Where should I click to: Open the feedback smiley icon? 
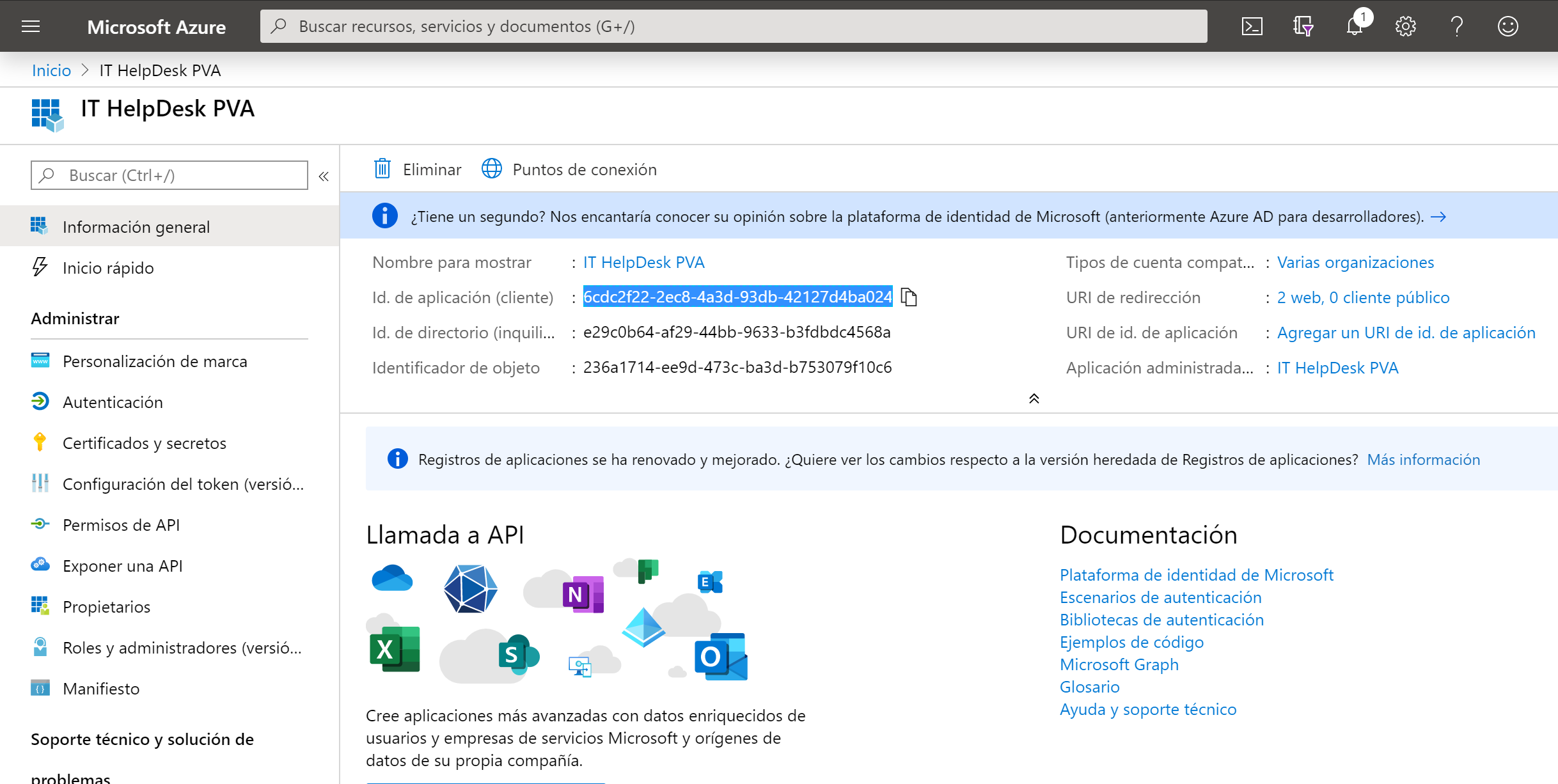pos(1507,26)
